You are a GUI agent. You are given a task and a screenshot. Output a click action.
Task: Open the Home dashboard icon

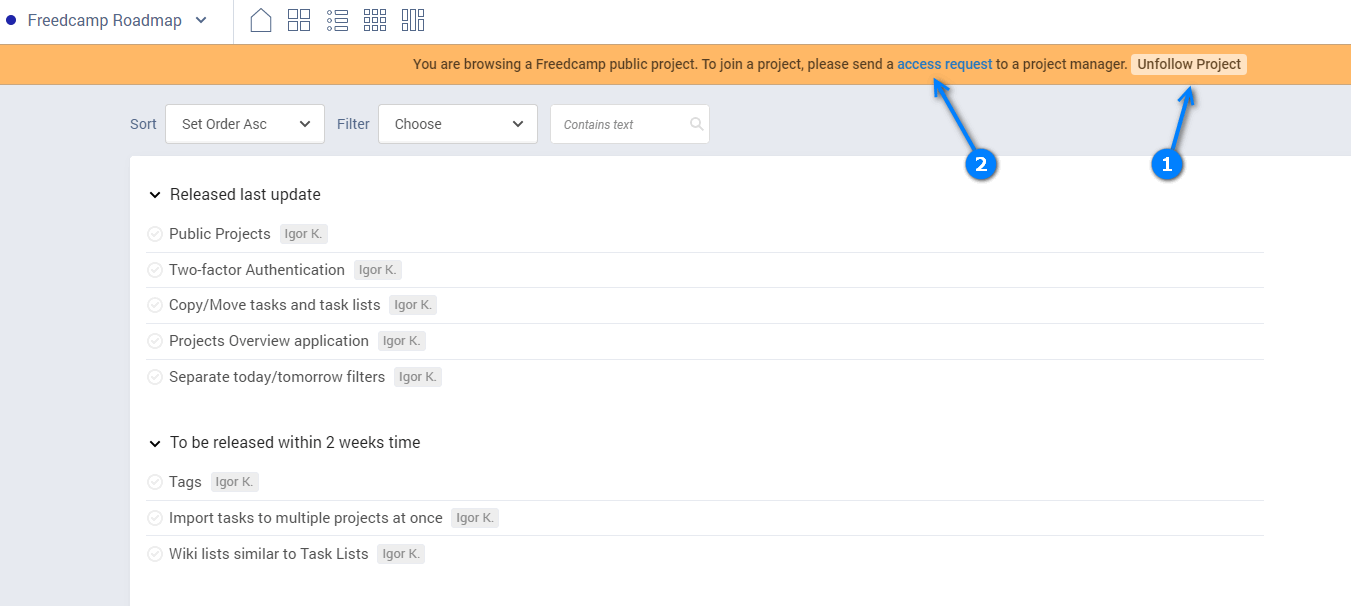point(261,20)
